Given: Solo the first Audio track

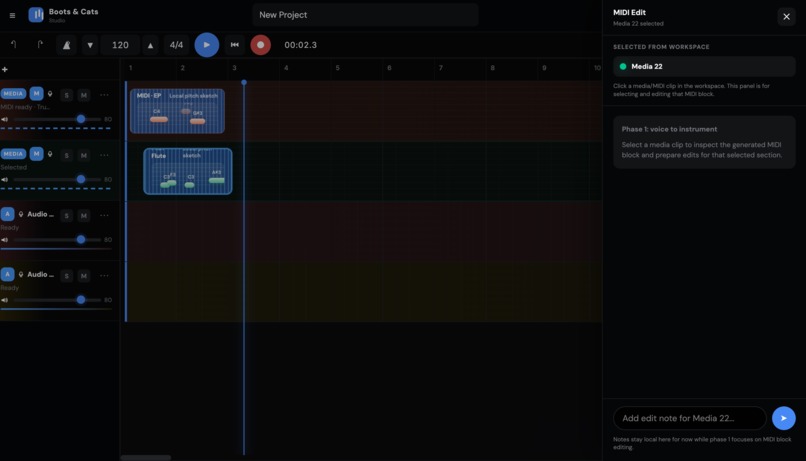Looking at the screenshot, I should [x=66, y=215].
